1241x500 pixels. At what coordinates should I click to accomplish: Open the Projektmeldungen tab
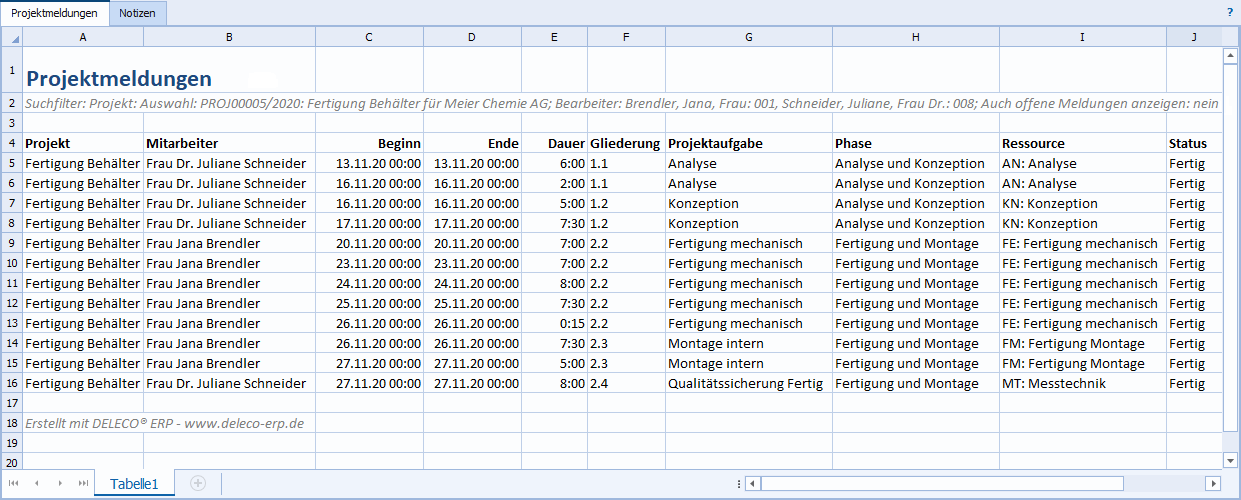click(54, 13)
